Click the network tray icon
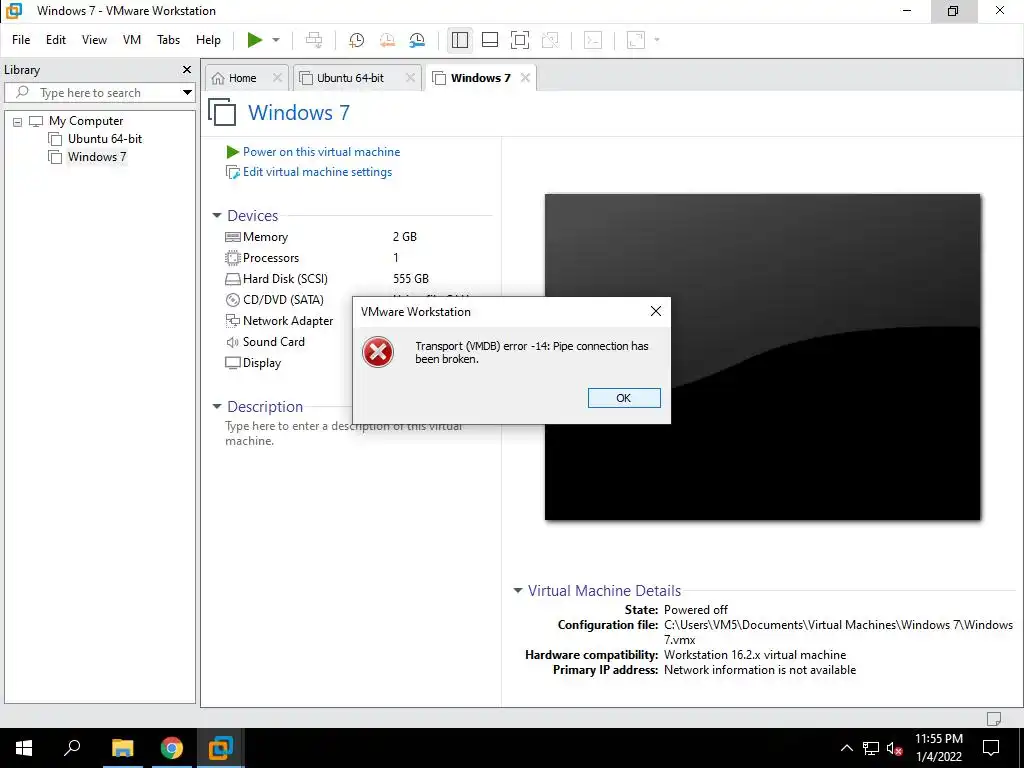 point(871,748)
